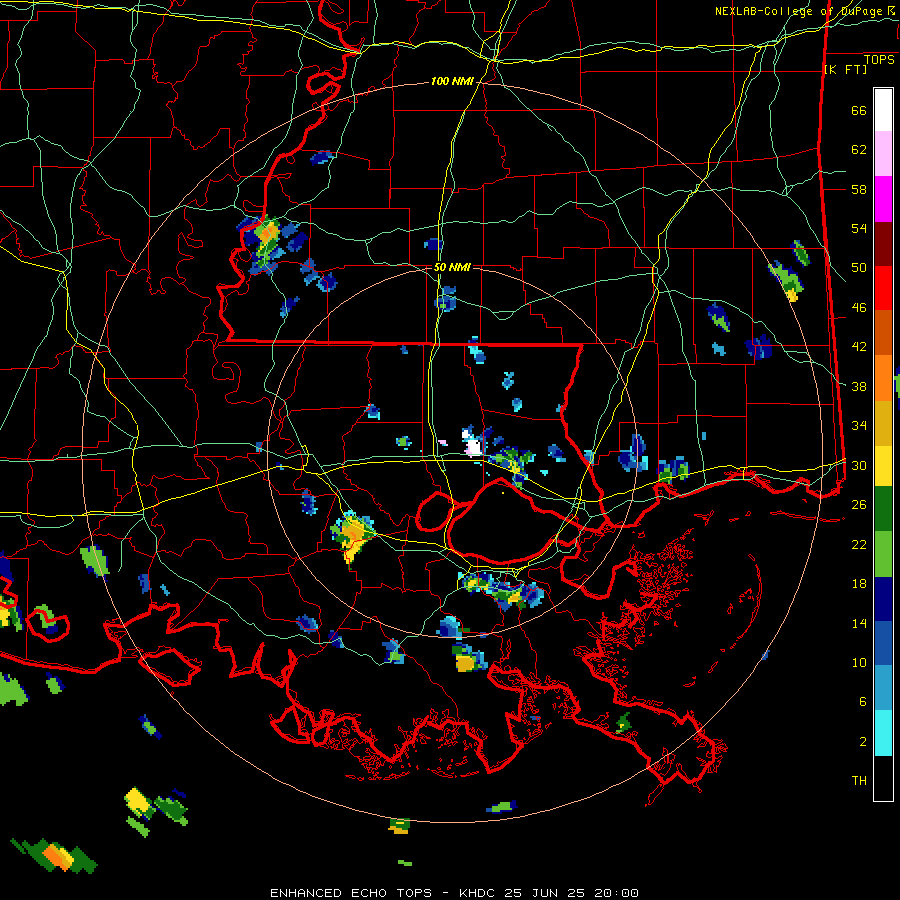Select the bright red legend swatch

click(883, 288)
